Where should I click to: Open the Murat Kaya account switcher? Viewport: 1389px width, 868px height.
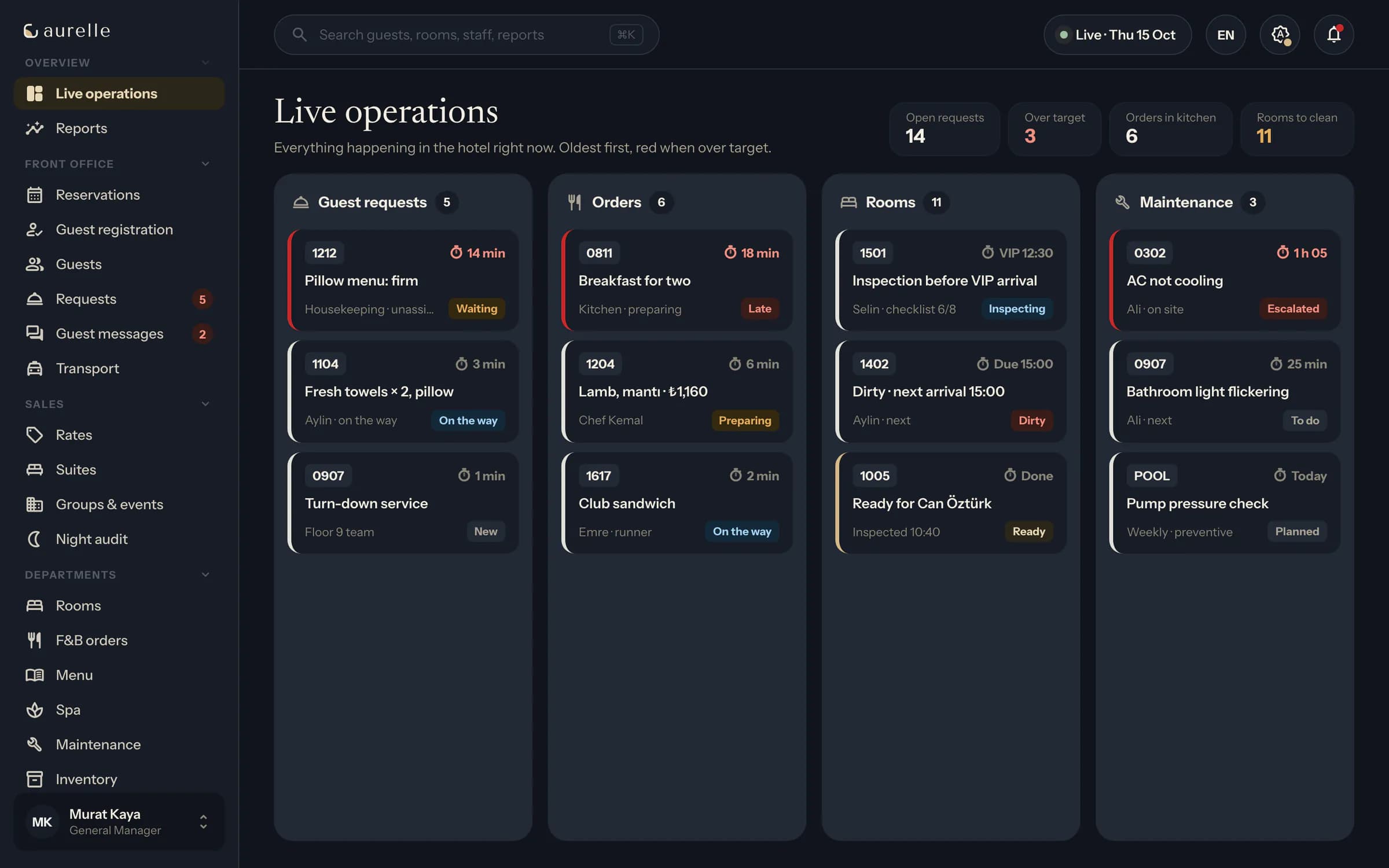pos(119,822)
